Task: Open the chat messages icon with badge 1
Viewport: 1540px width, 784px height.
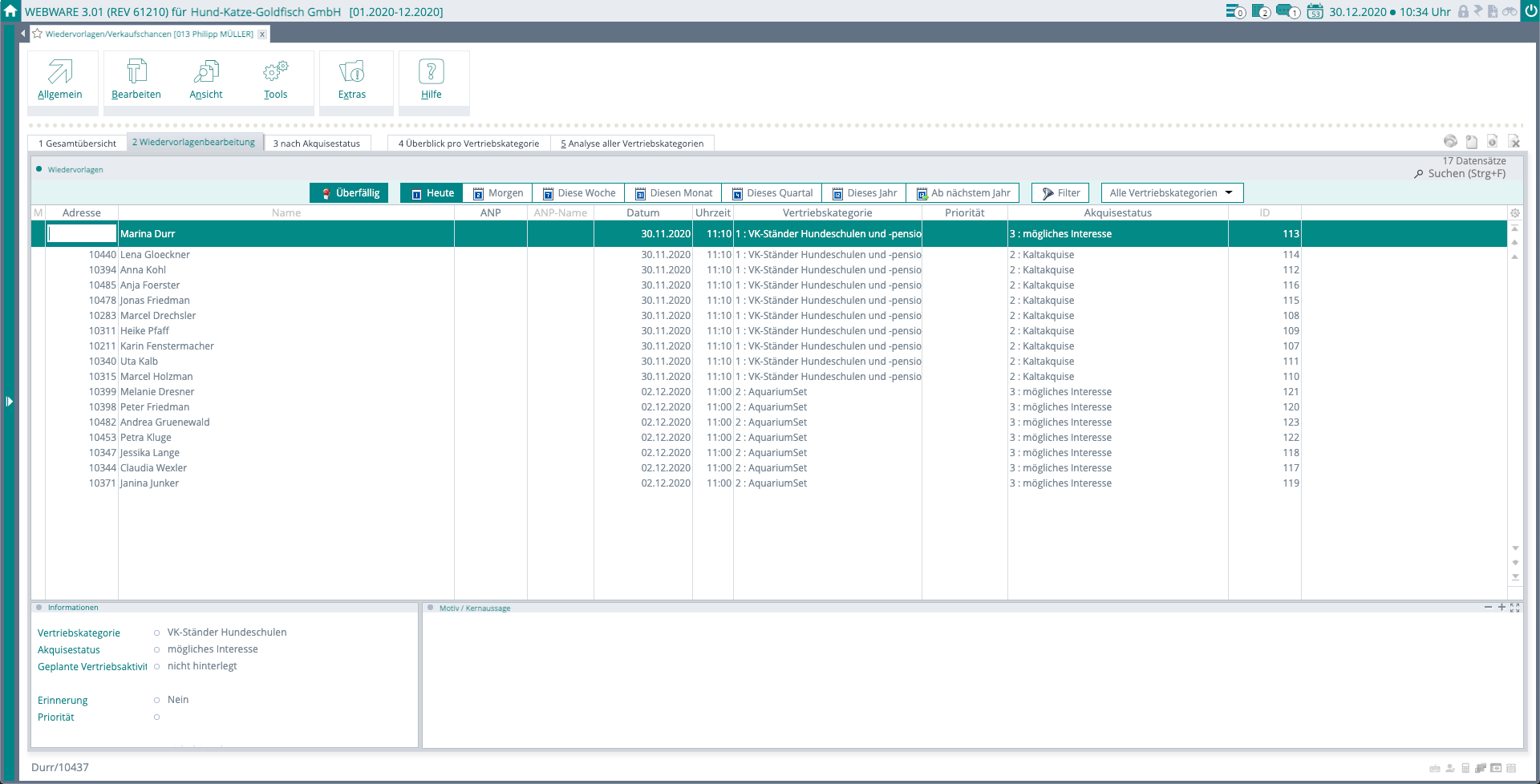Action: 1287,11
